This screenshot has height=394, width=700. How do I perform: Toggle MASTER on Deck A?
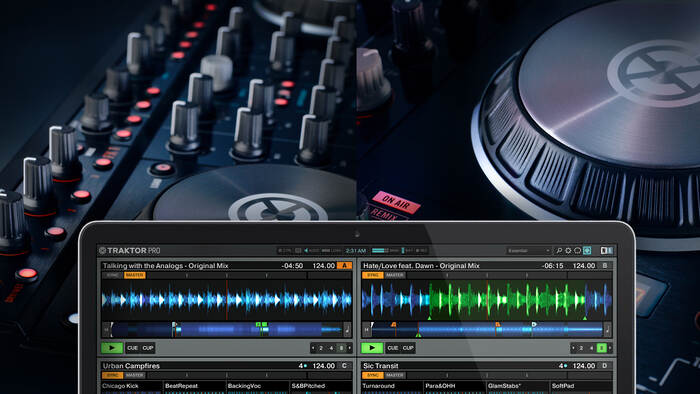pos(134,275)
